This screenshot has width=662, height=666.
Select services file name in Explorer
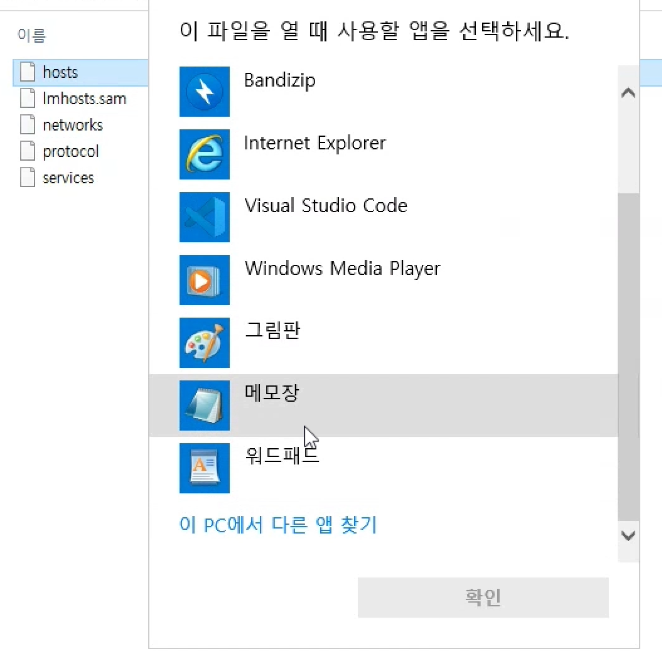[x=68, y=178]
